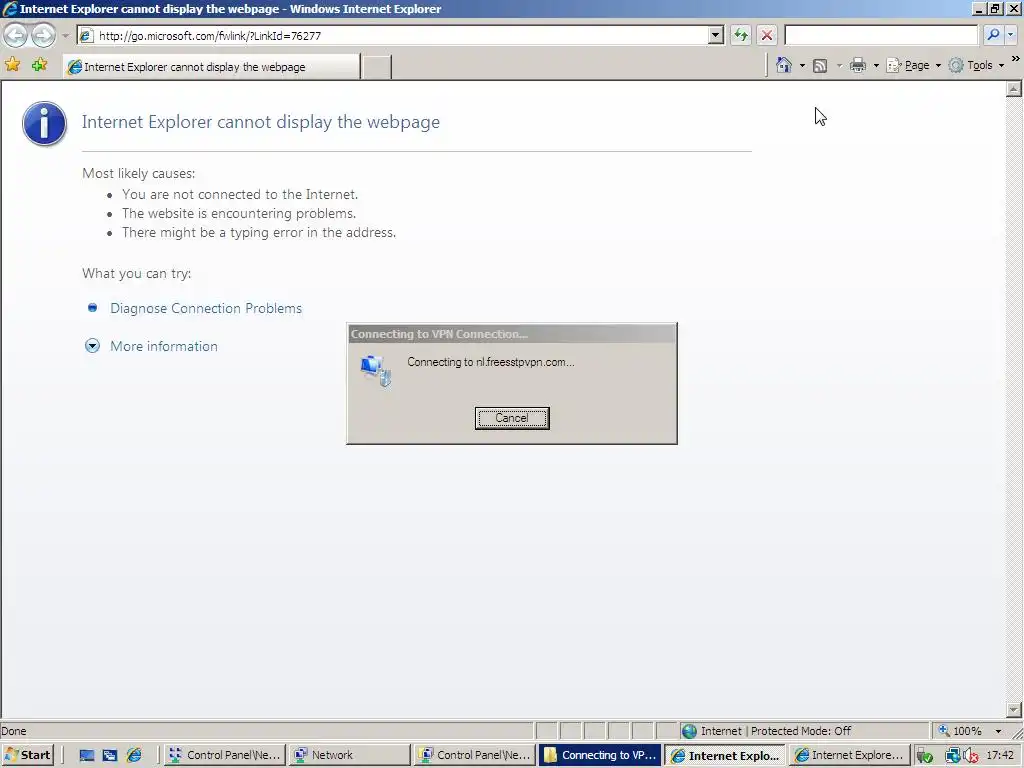Open the Windows Start menu

pyautogui.click(x=27, y=755)
